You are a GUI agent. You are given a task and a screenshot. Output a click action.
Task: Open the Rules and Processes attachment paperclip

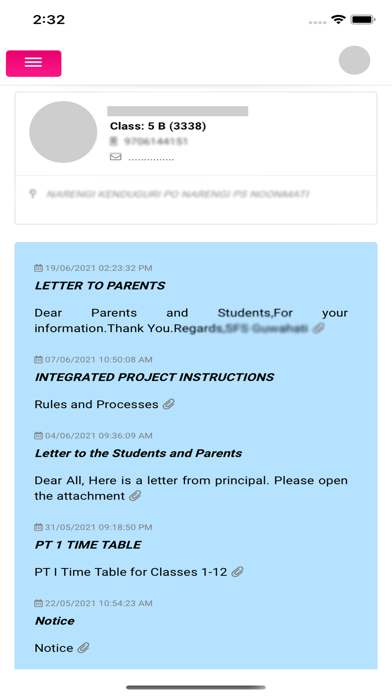[168, 404]
